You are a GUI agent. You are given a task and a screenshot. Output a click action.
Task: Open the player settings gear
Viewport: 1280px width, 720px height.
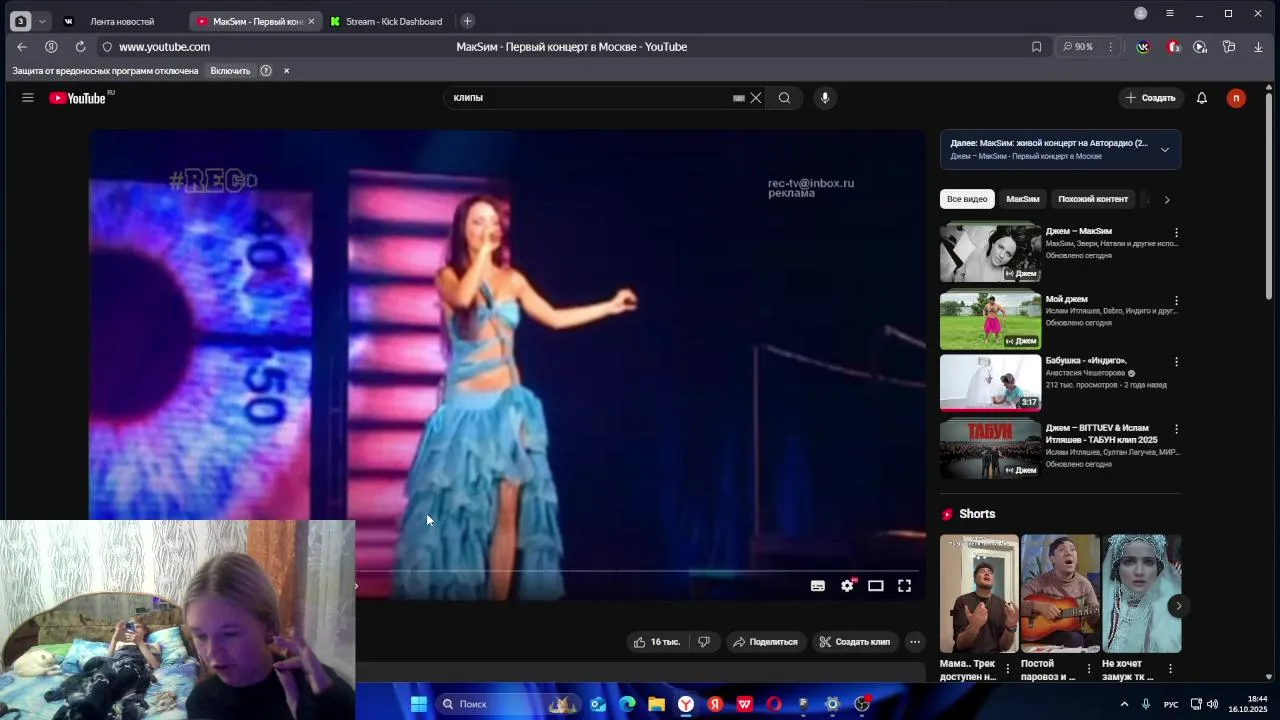(847, 586)
